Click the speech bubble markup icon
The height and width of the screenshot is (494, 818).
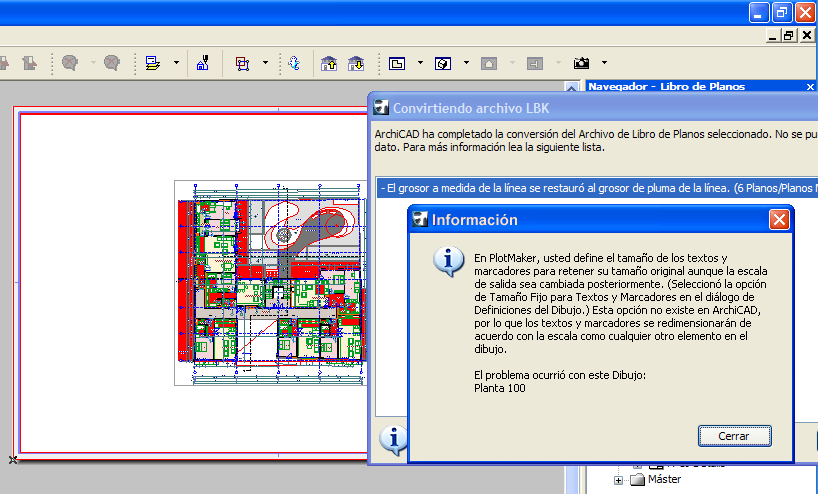[69, 63]
